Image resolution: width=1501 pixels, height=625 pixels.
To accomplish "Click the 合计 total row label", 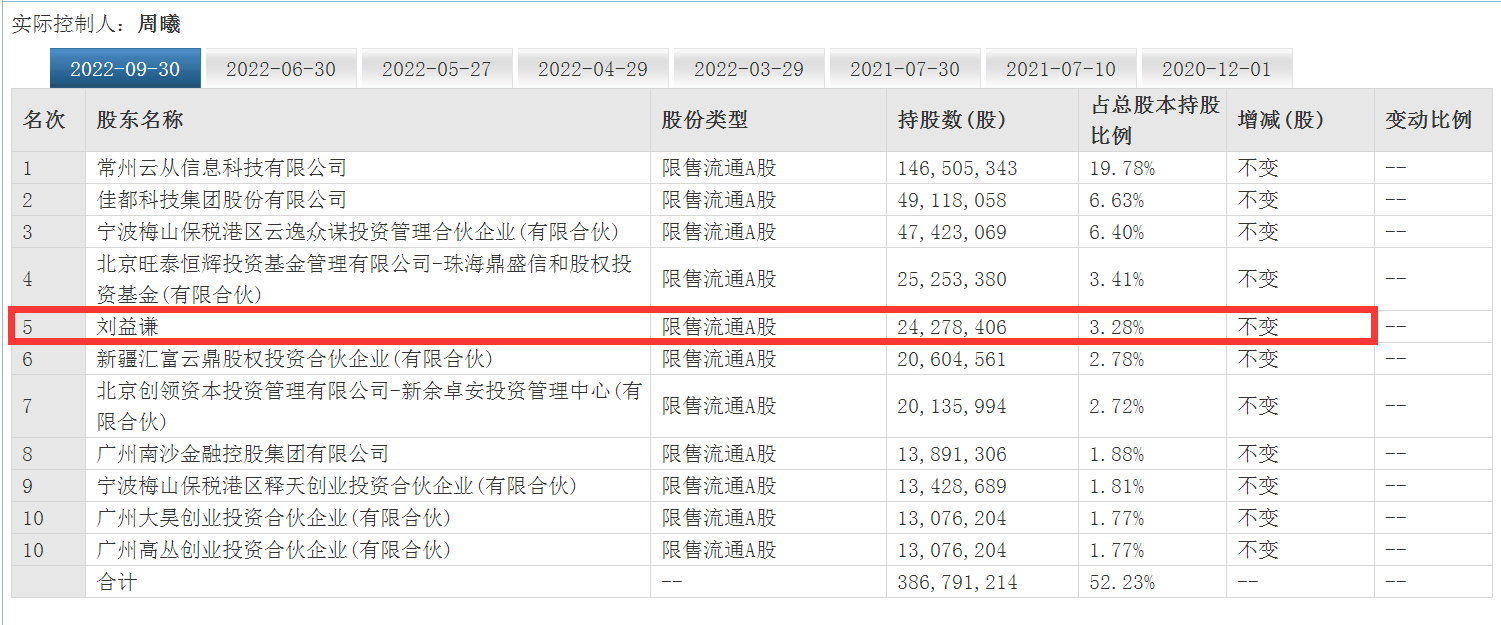I will (x=117, y=582).
